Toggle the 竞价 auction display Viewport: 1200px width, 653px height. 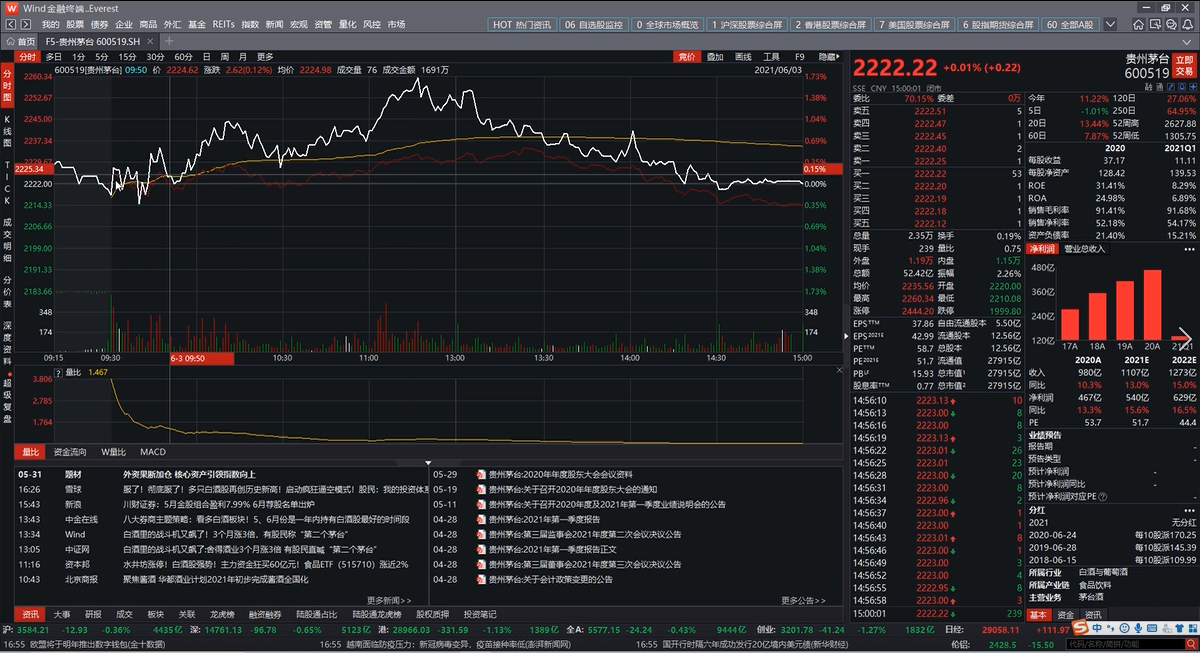tap(686, 57)
